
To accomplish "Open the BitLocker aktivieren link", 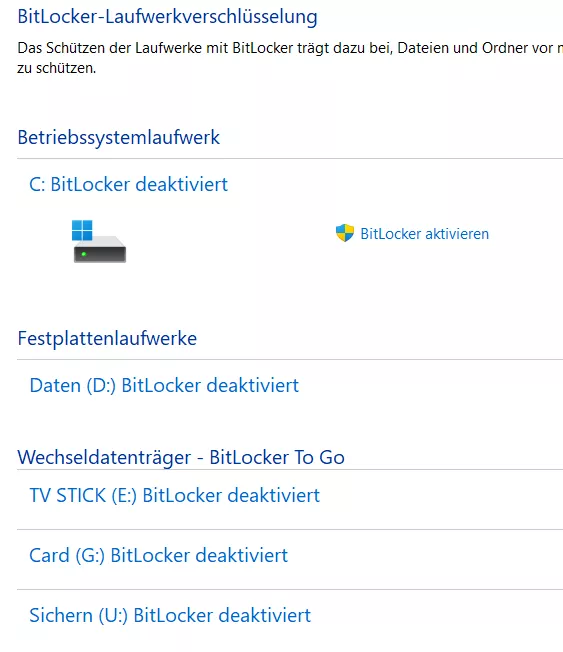I will (425, 234).
